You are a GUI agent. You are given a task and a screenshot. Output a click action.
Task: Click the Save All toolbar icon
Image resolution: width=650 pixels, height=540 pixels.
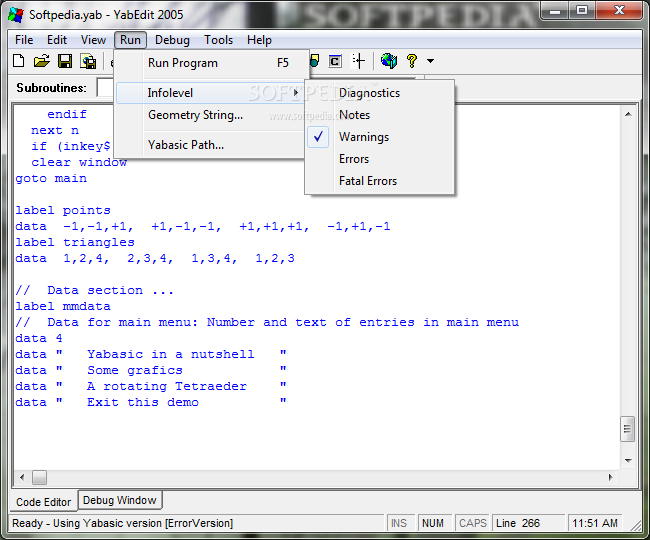tap(88, 61)
